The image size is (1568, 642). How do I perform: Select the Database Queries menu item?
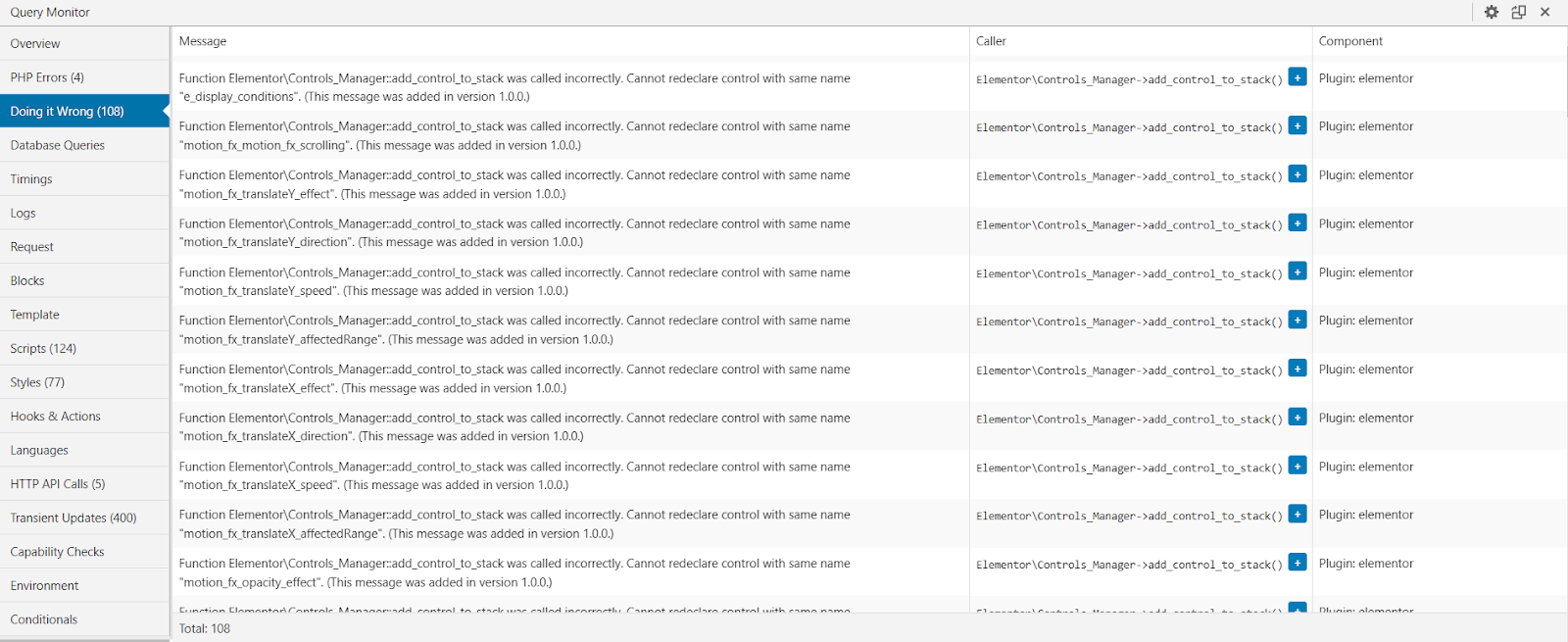(57, 145)
